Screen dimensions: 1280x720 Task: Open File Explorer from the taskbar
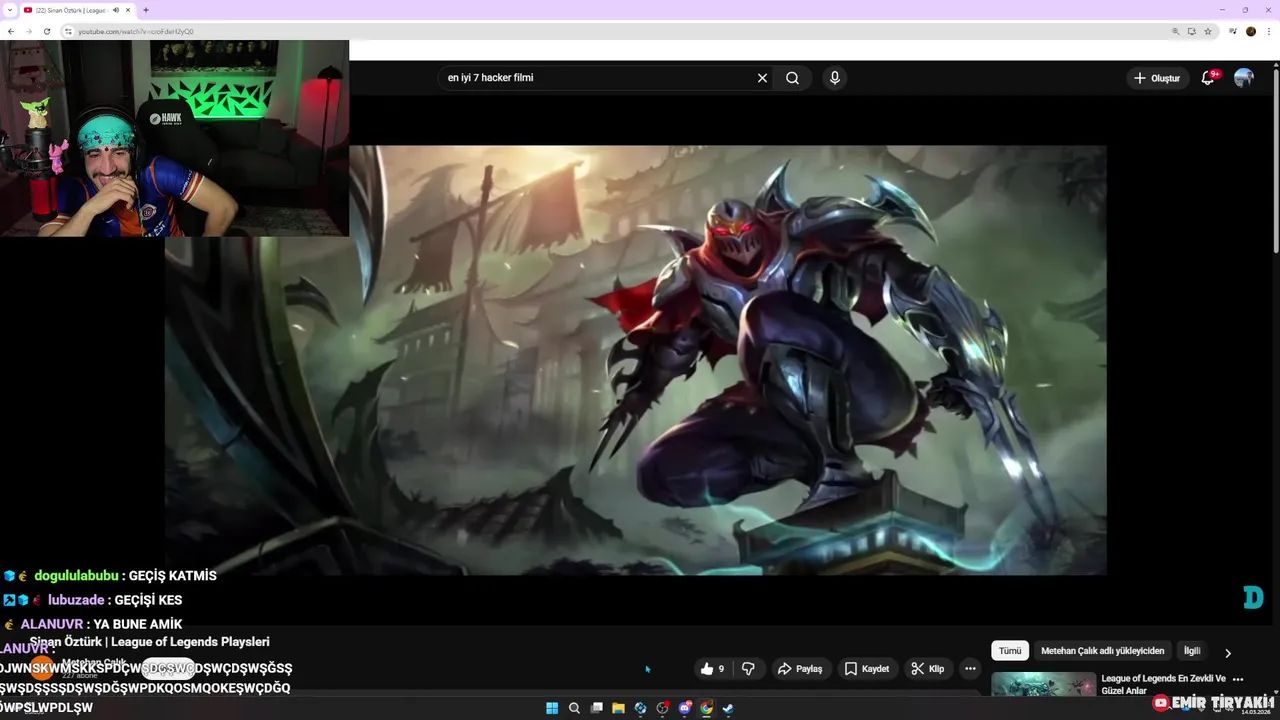(x=618, y=708)
